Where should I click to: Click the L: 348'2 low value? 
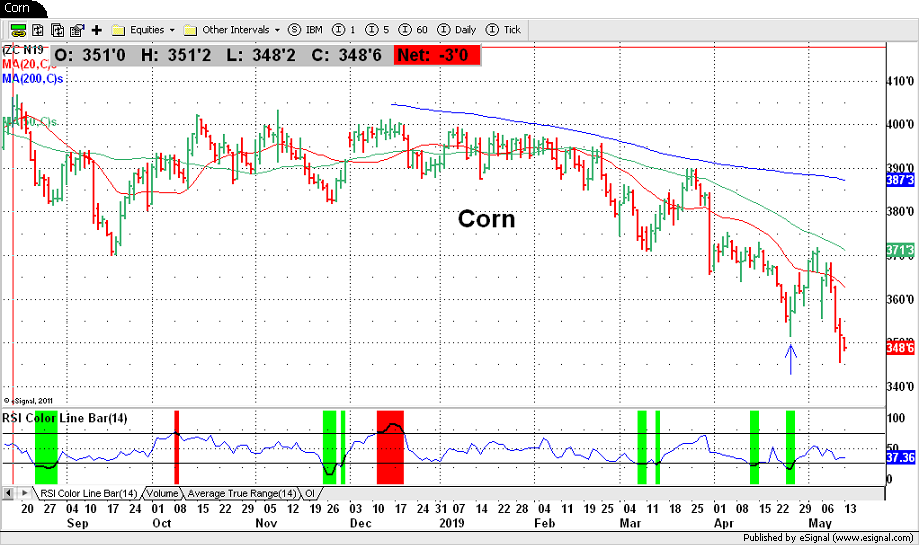point(261,55)
